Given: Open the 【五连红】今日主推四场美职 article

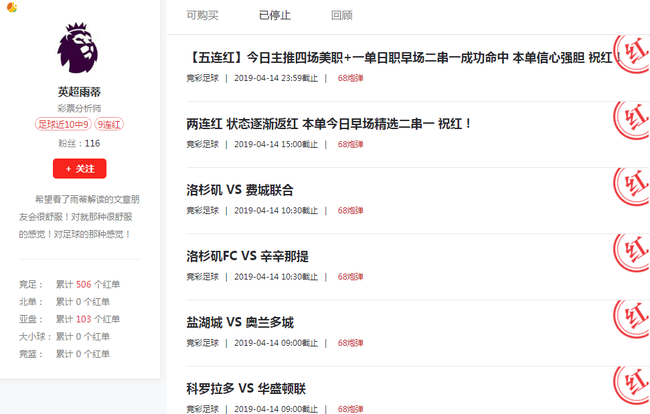Looking at the screenshot, I should pyautogui.click(x=404, y=58).
